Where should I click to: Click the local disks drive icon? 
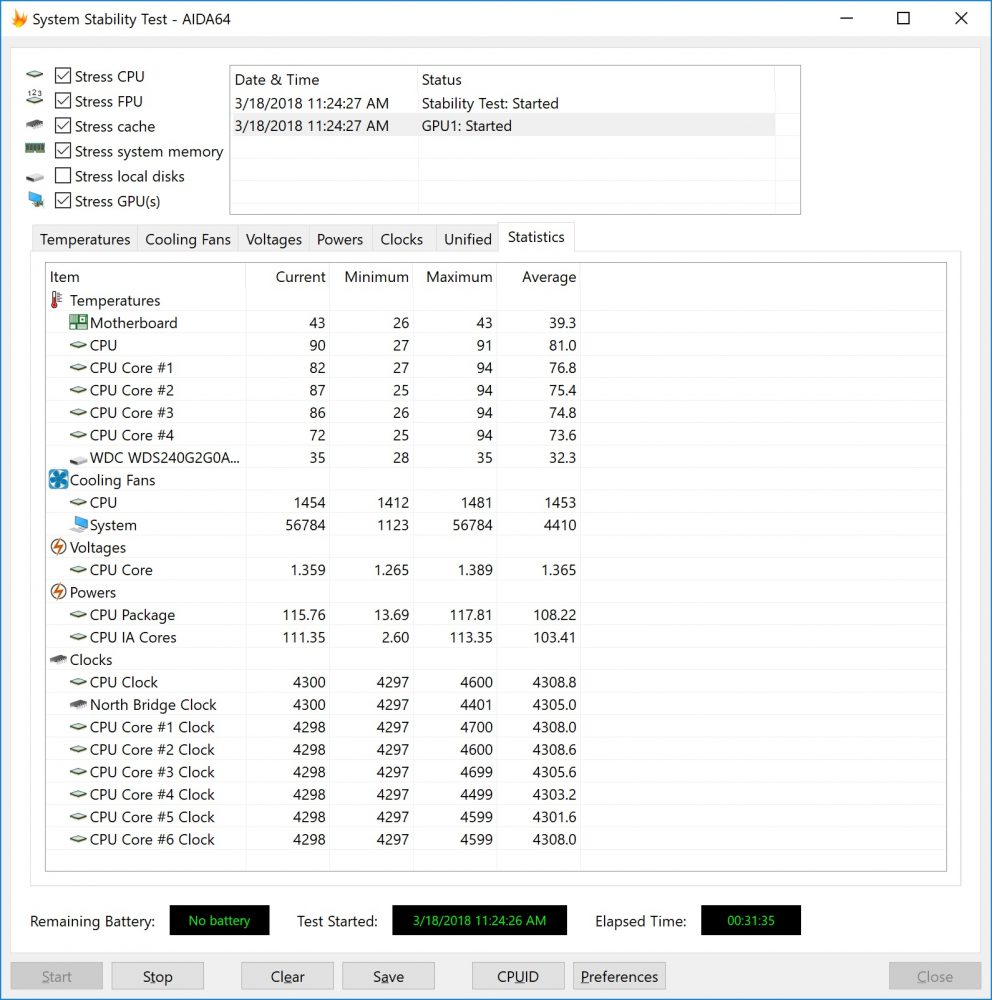coord(34,177)
